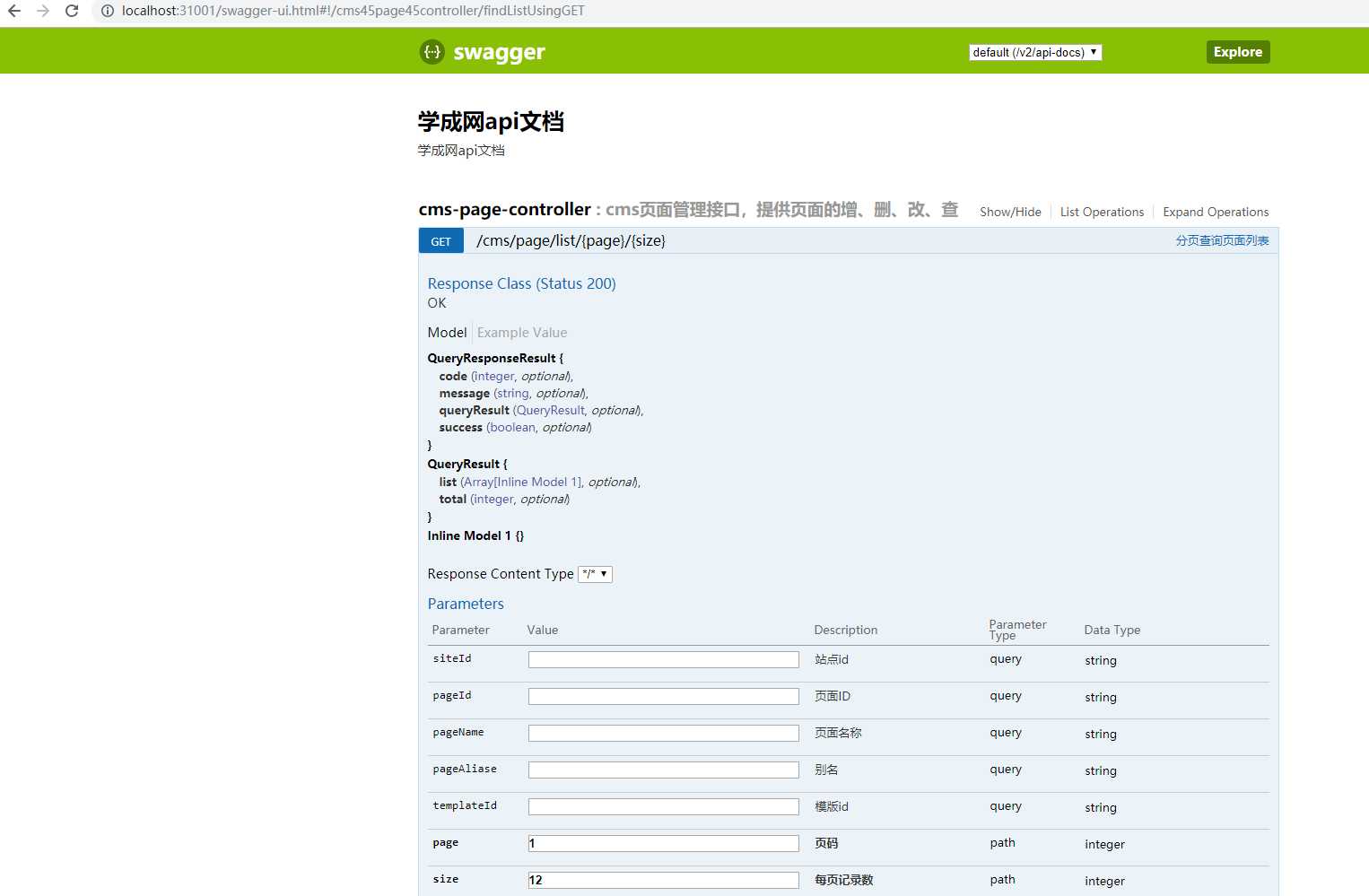
Task: Click the 站点id description
Action: click(831, 659)
